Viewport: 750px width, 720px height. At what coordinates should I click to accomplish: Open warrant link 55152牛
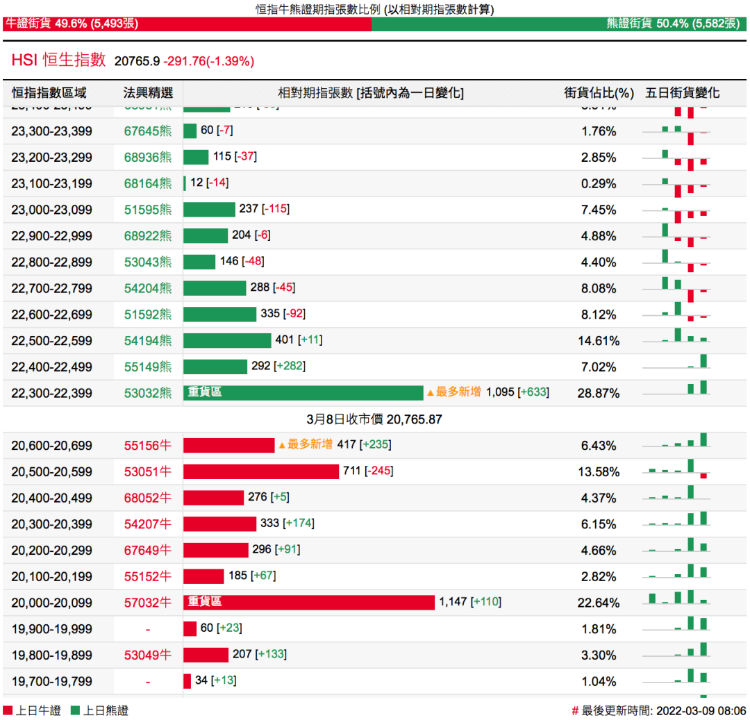(x=147, y=576)
